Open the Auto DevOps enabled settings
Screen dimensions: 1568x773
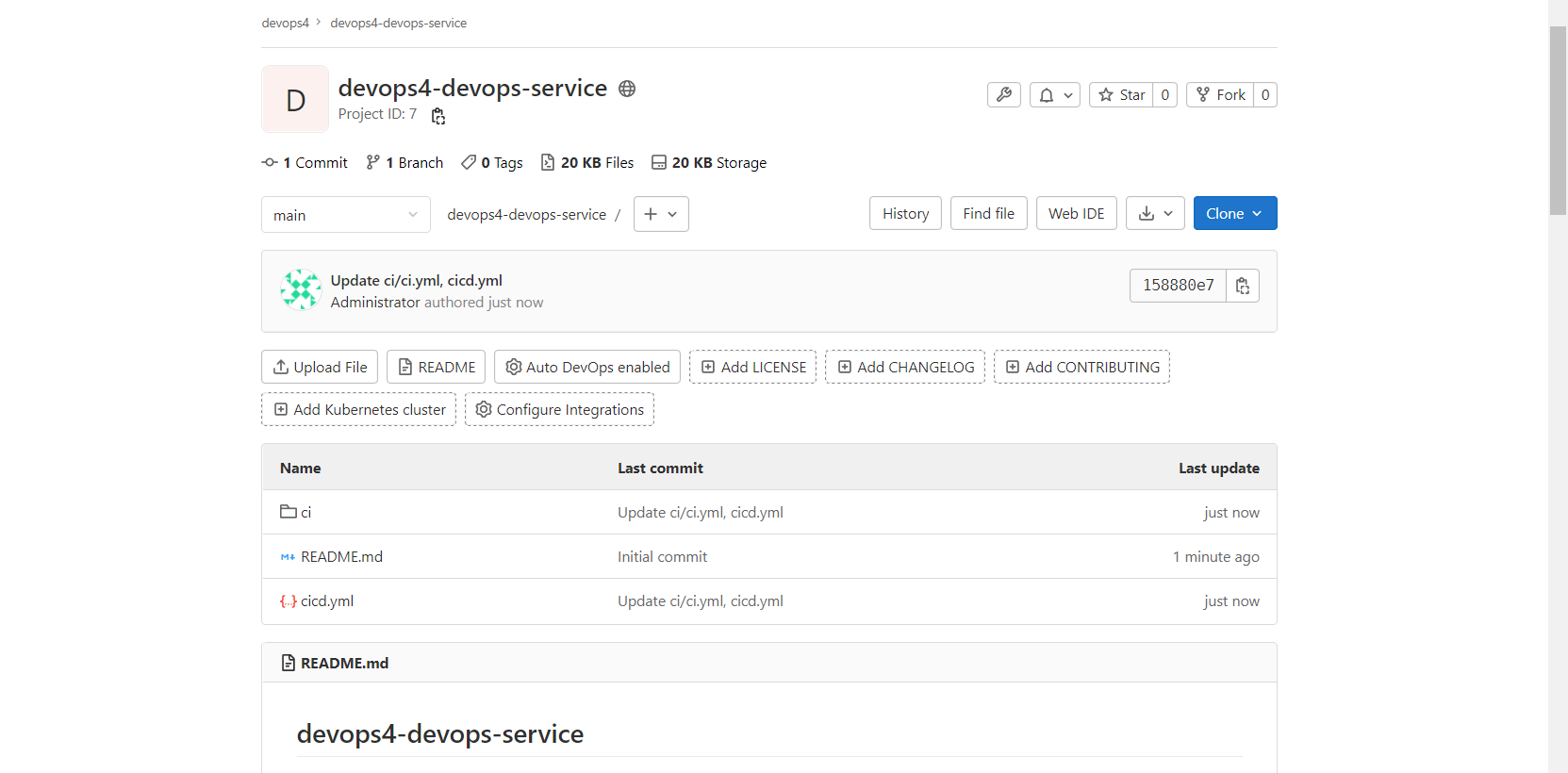point(587,368)
